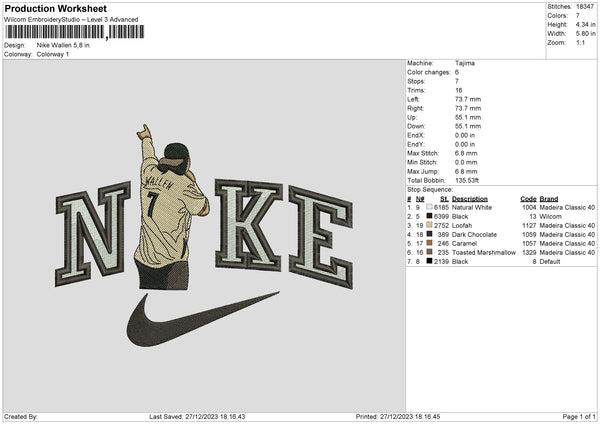Click the brand 'Default' in row 7

click(x=550, y=262)
